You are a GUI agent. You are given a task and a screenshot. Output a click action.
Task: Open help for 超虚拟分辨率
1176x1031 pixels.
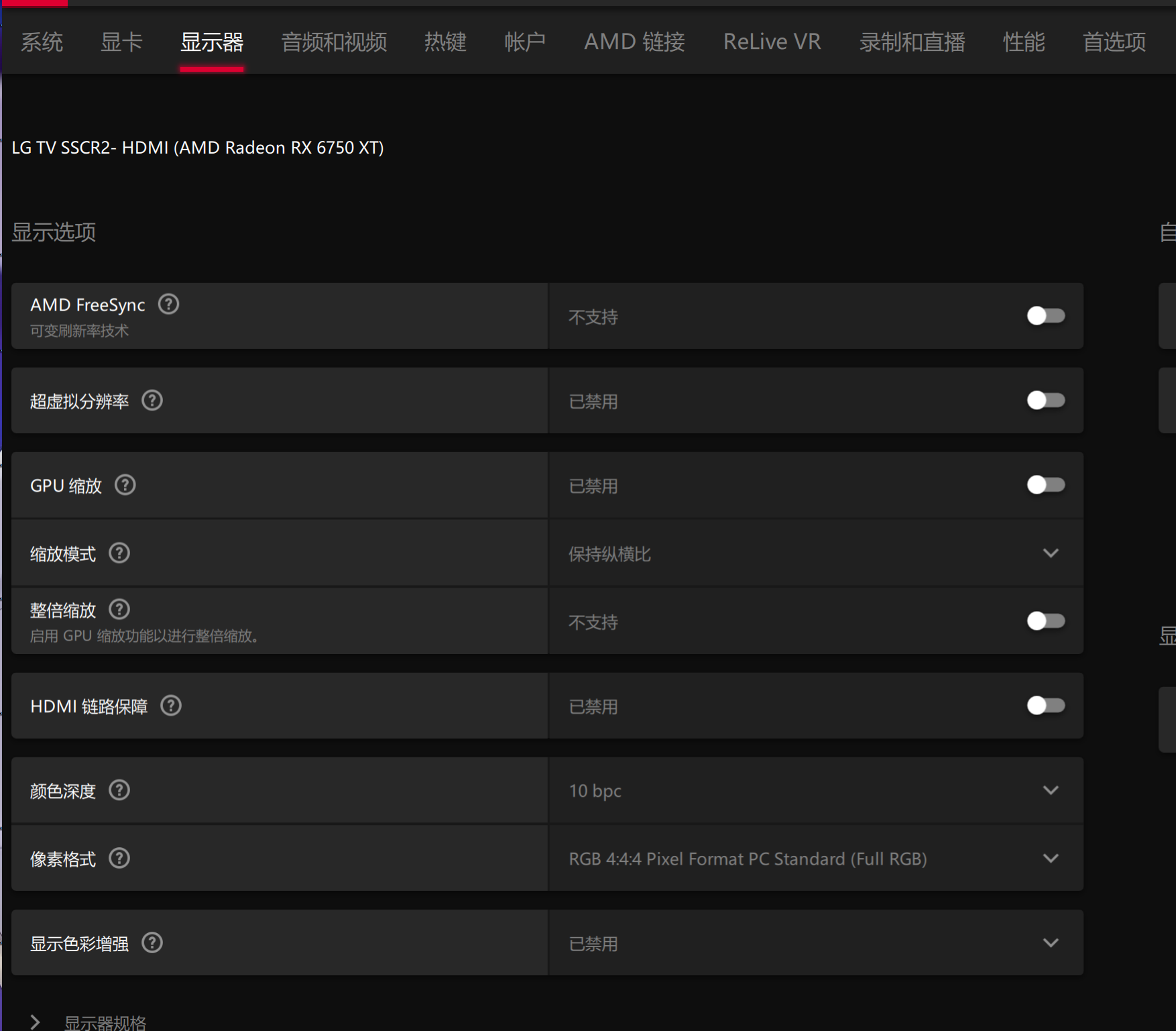[152, 400]
